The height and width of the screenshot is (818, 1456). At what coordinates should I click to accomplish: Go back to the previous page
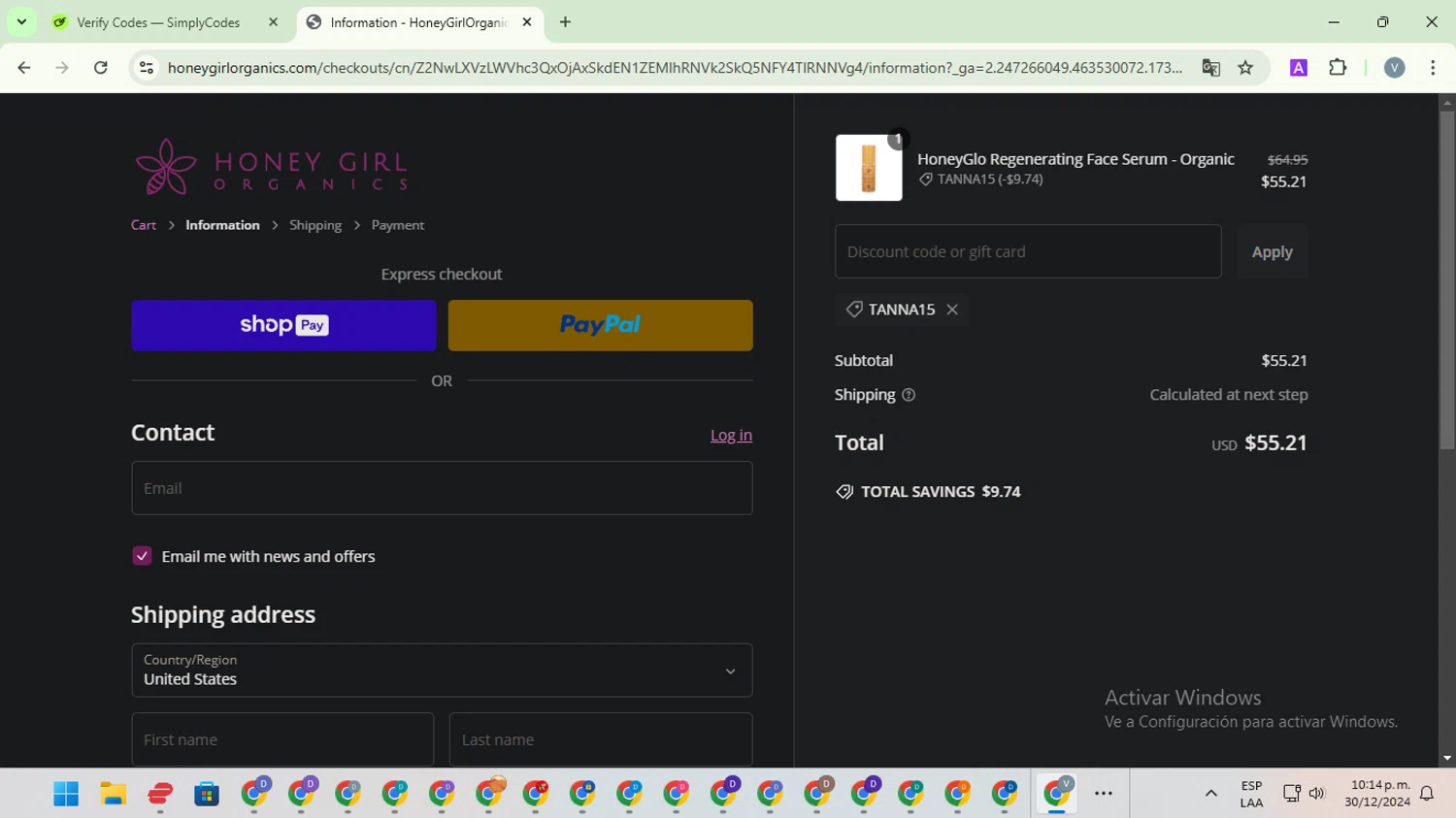[x=24, y=68]
